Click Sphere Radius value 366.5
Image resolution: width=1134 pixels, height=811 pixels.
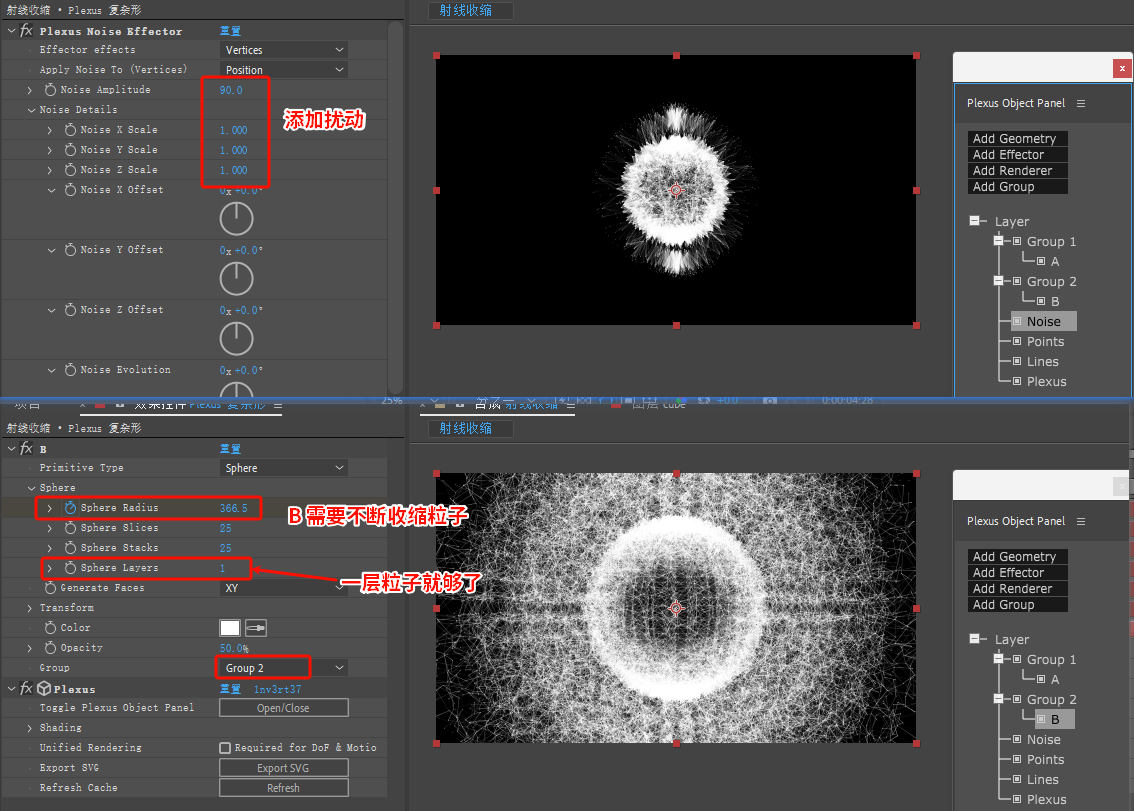(x=234, y=508)
